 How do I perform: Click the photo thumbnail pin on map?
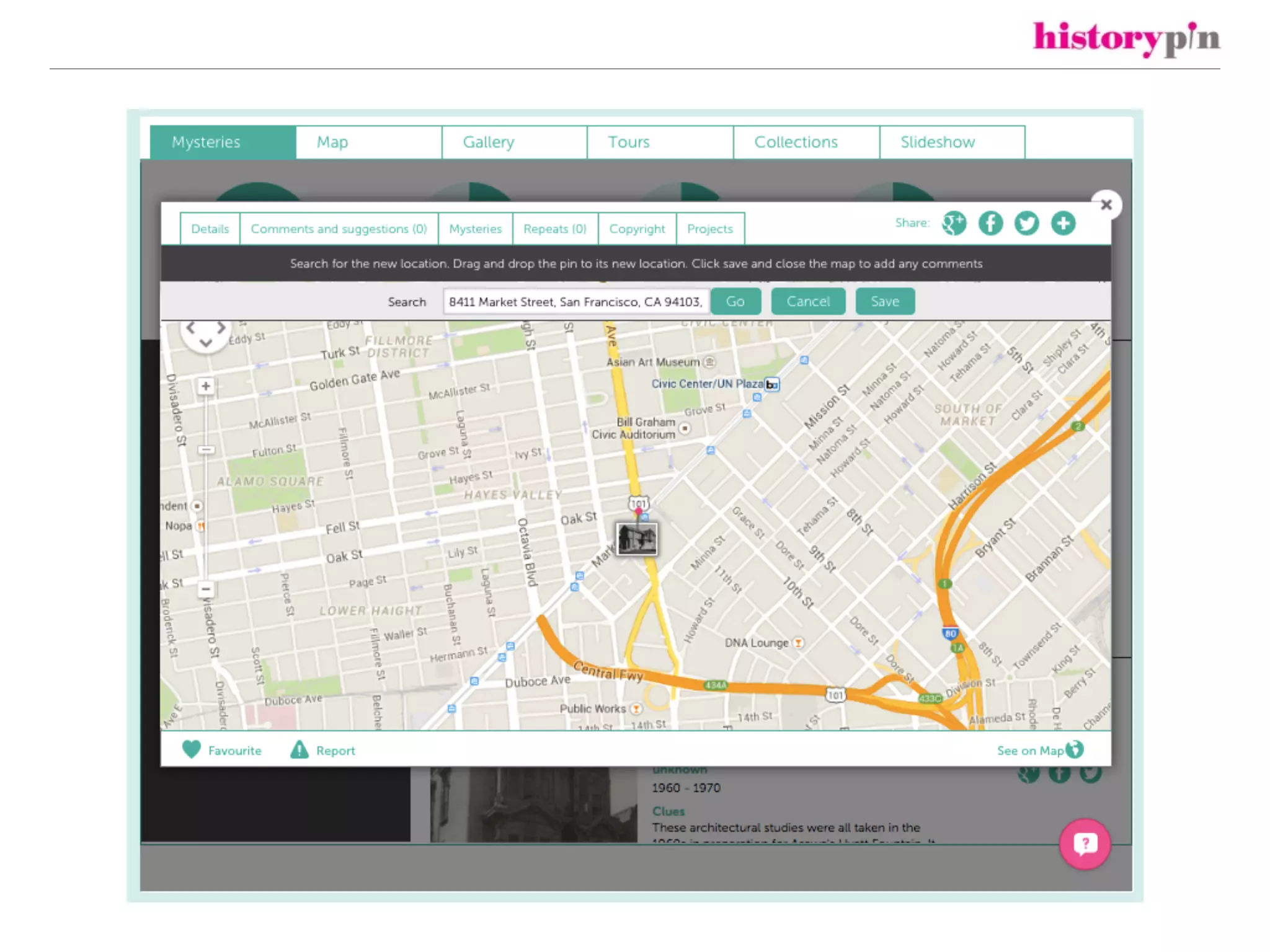[x=637, y=539]
